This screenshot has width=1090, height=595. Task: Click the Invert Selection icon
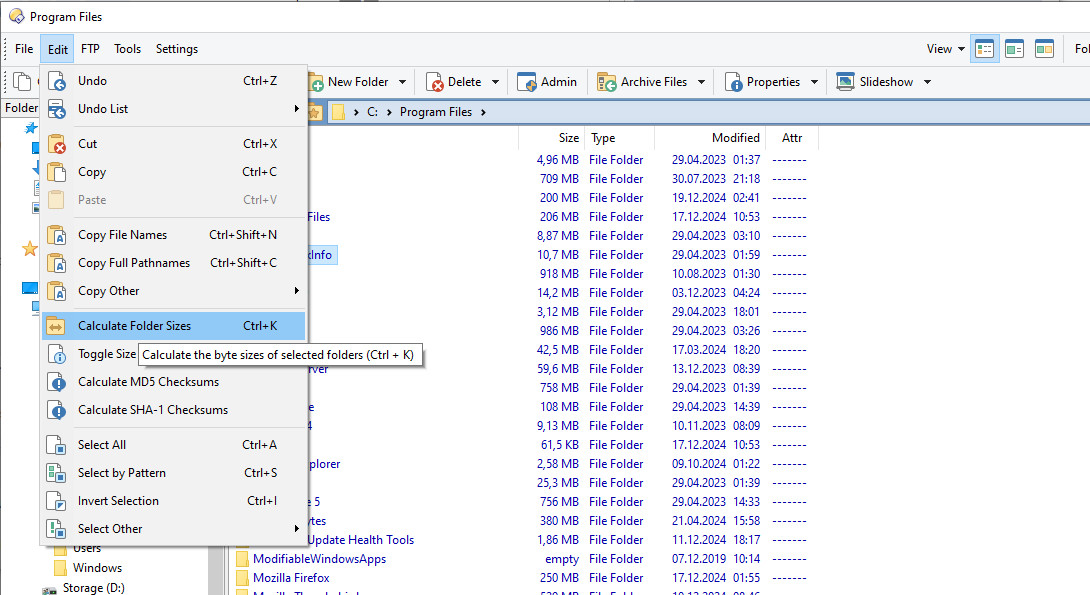(57, 501)
